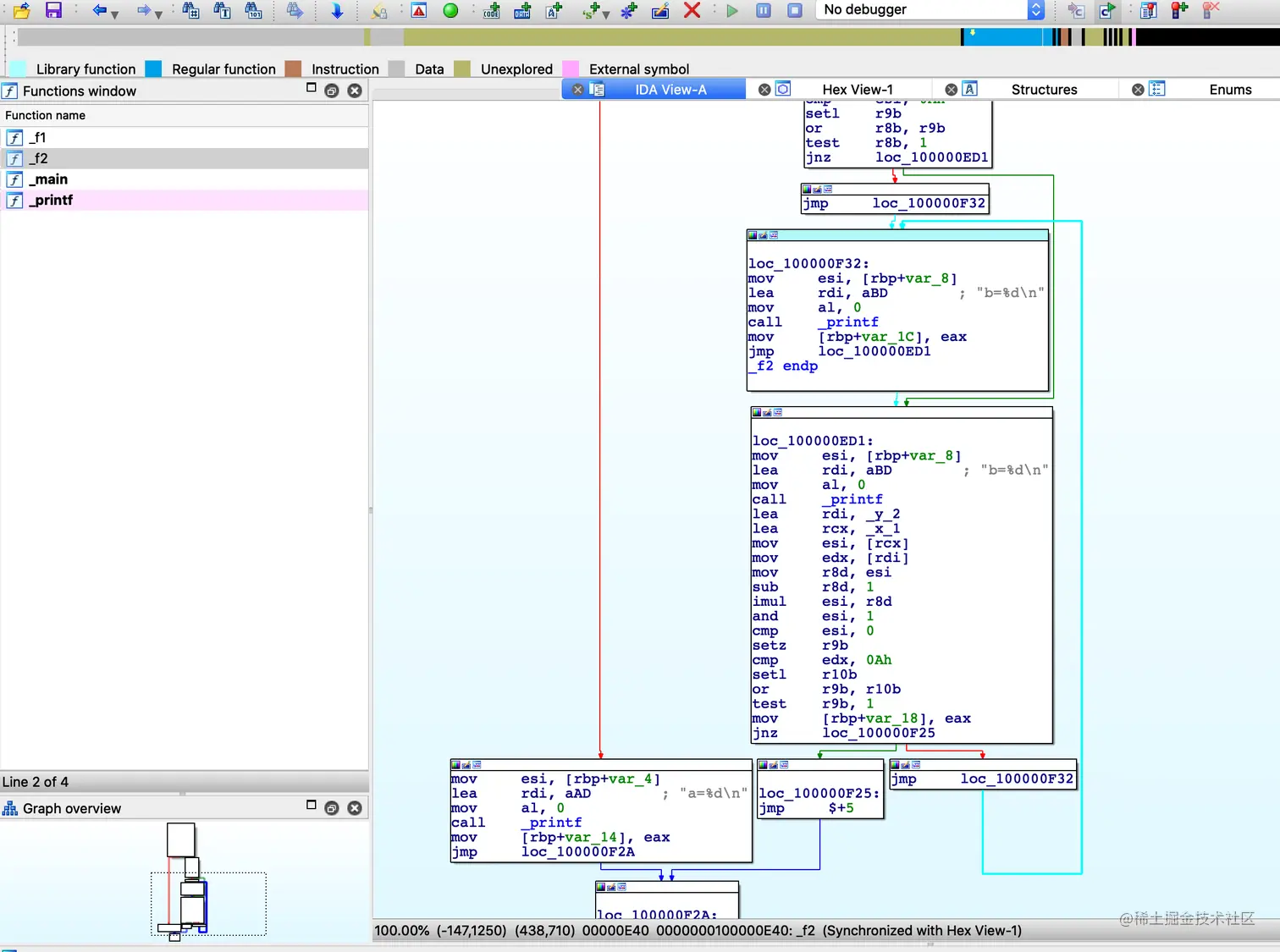
Task: Click the binoculars immediate-value search icon
Action: (191, 10)
